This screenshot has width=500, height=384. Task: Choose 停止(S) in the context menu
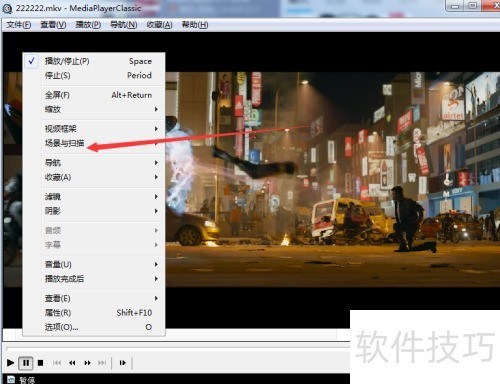tap(94, 76)
